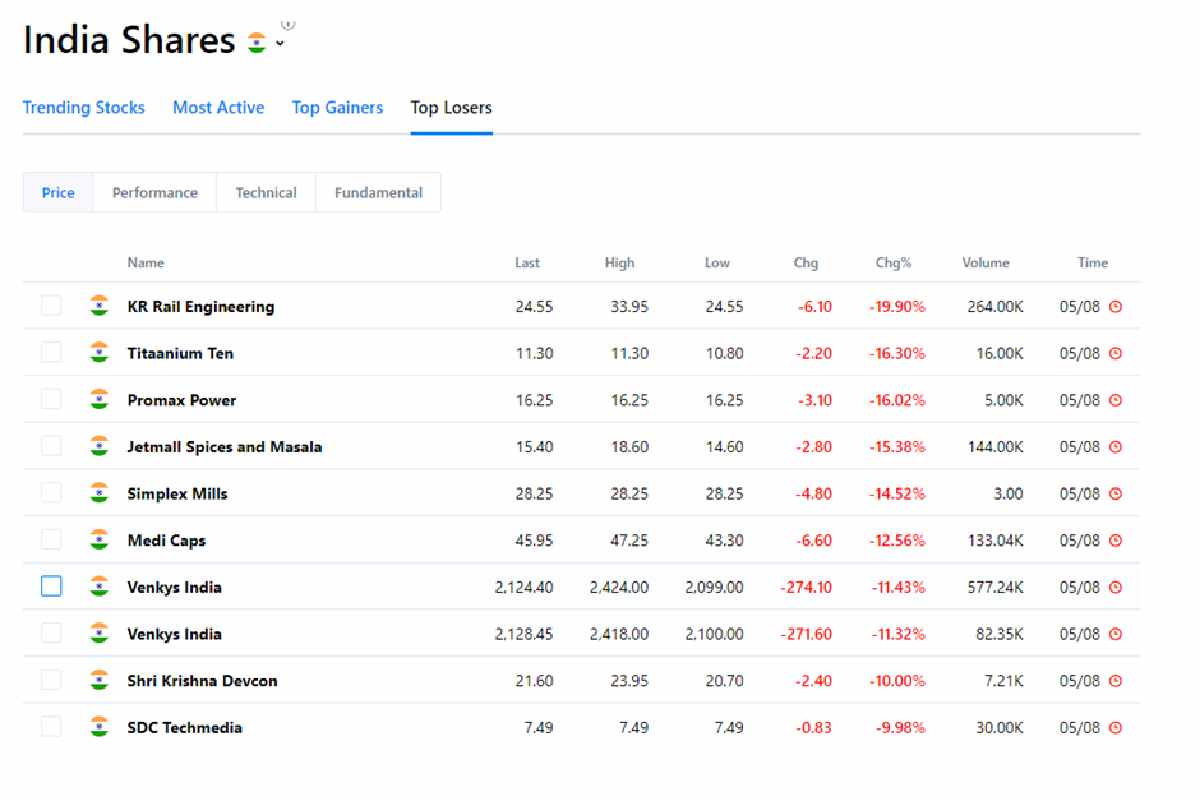Image resolution: width=1200 pixels, height=800 pixels.
Task: Tick the Medi Caps checkbox
Action: [51, 540]
